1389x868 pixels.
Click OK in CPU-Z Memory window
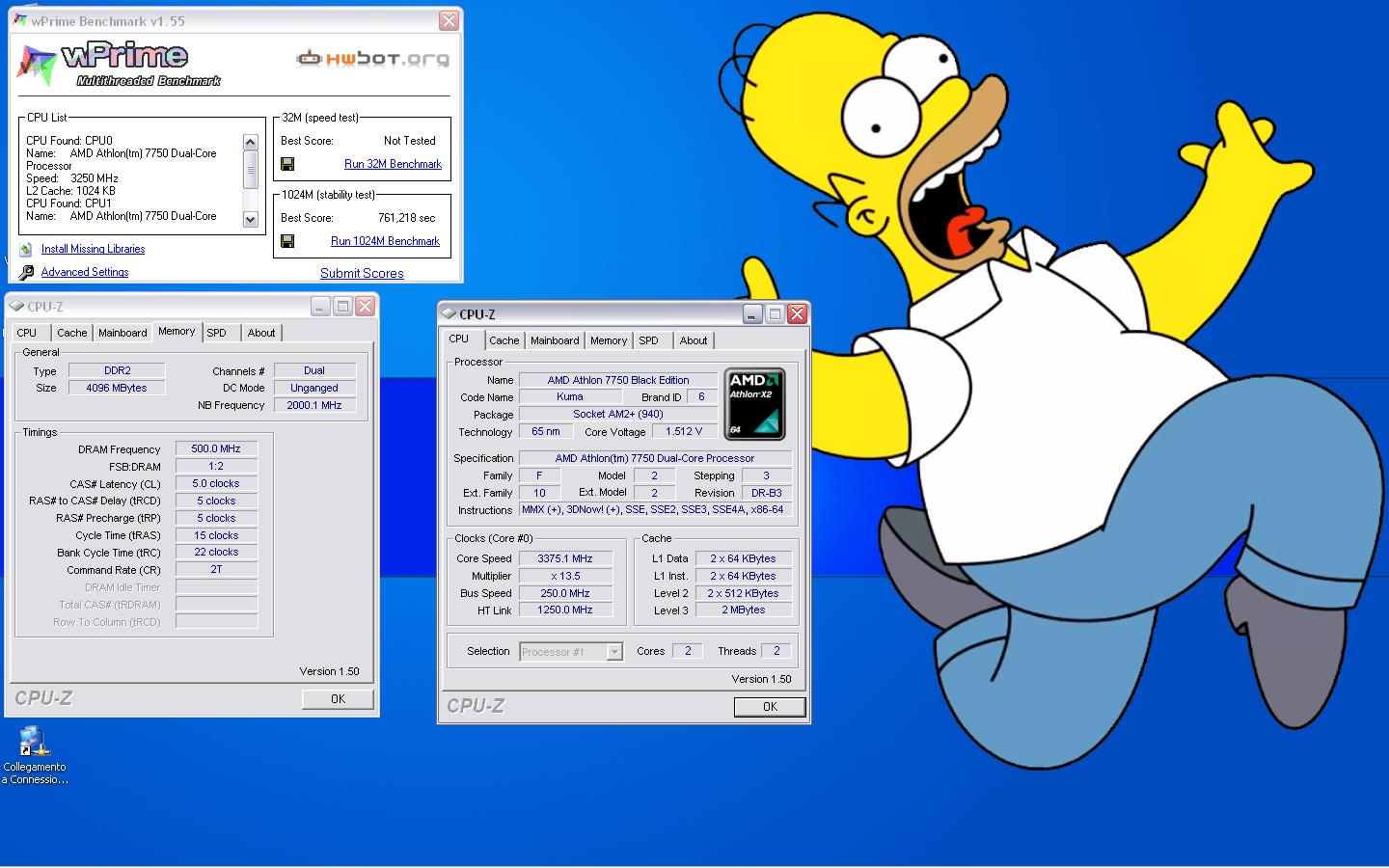[x=338, y=699]
